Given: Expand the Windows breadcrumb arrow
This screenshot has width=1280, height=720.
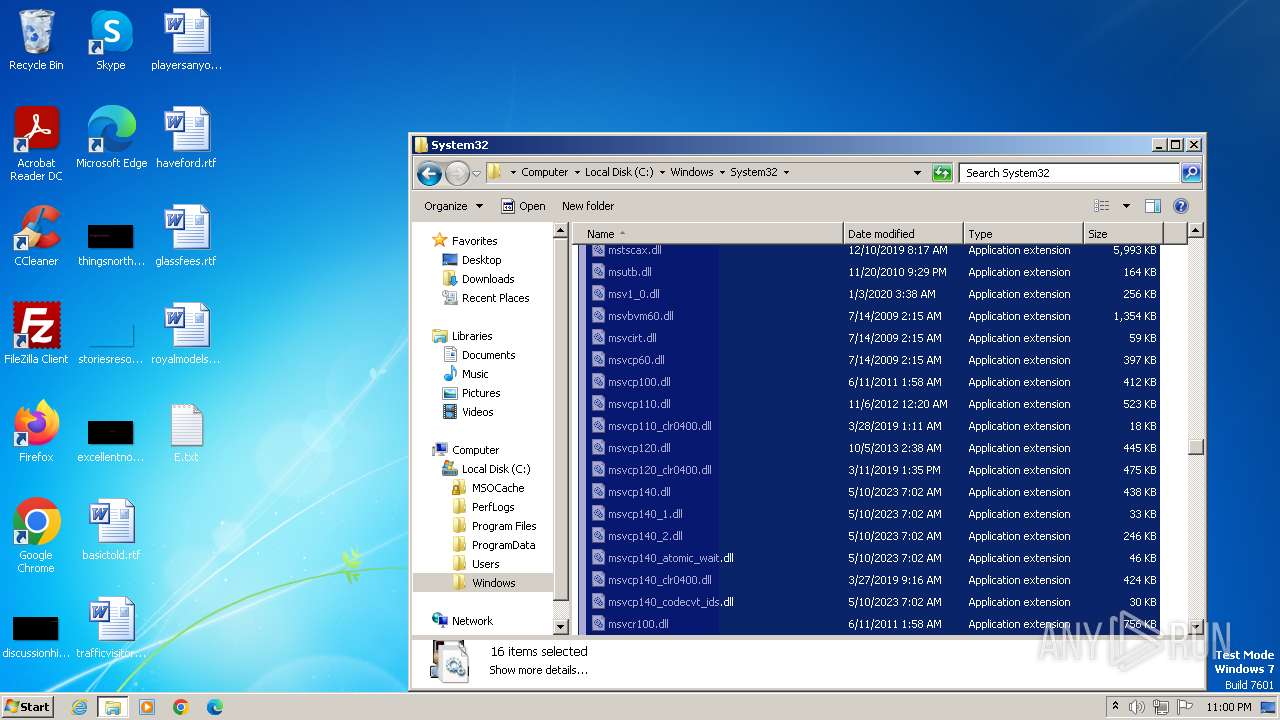Looking at the screenshot, I should pos(722,173).
